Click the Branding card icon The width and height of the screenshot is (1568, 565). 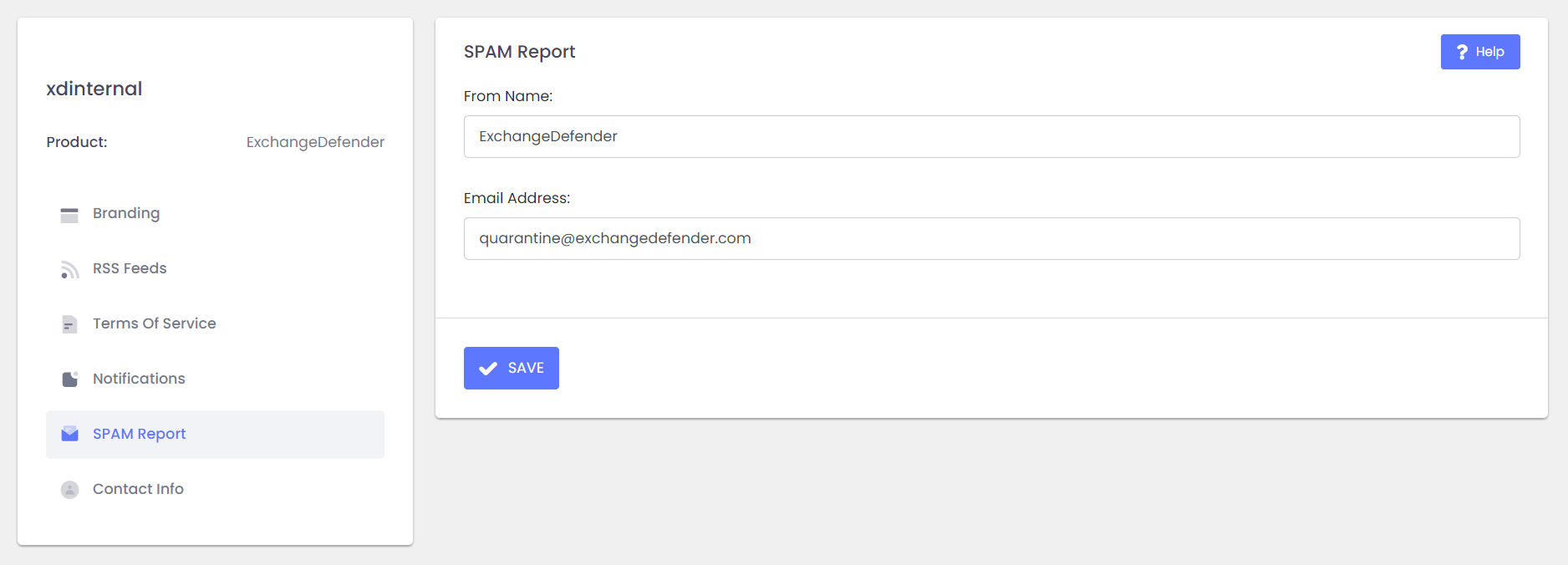click(x=69, y=215)
